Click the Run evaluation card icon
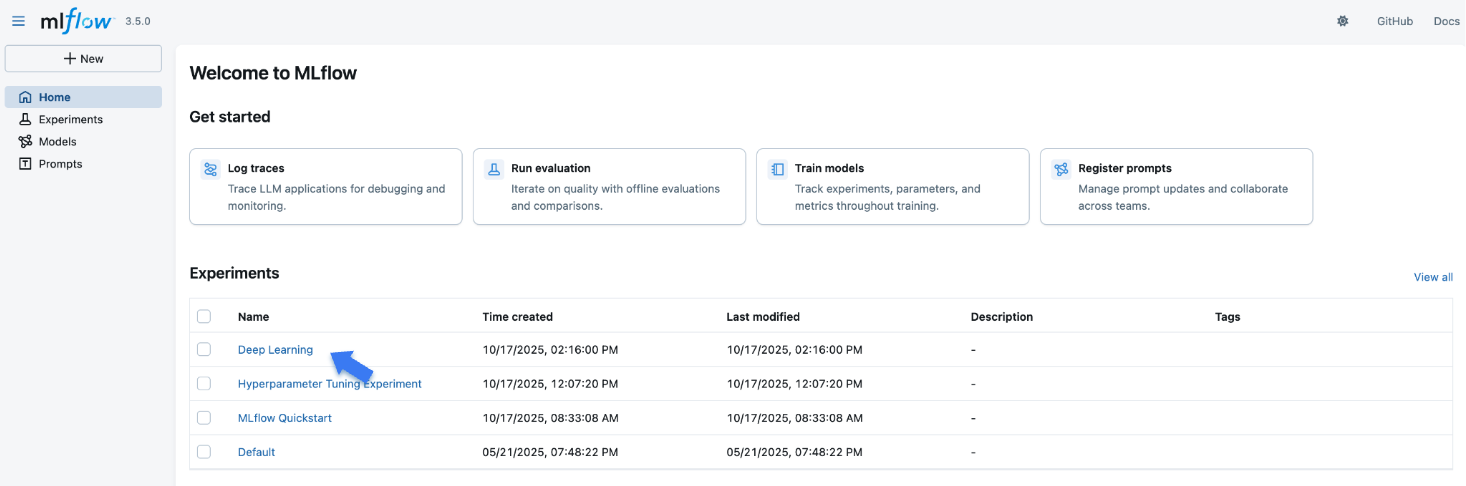This screenshot has height=486, width=1466. pos(494,169)
